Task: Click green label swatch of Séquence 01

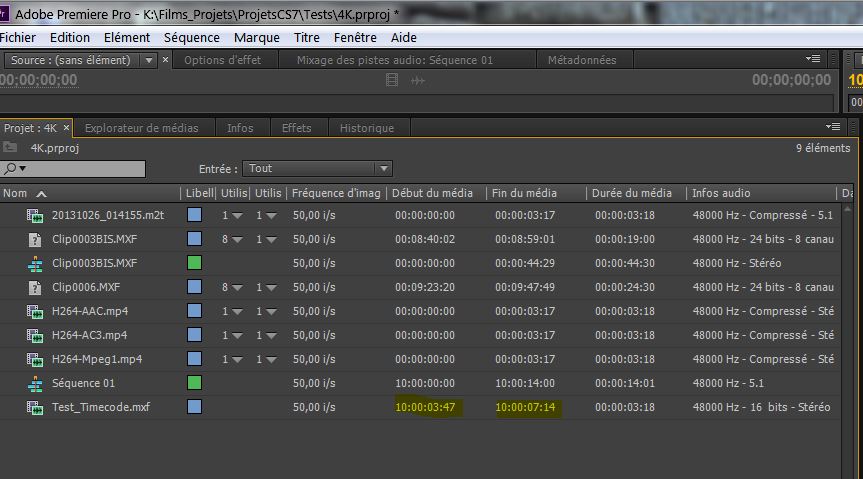Action: pos(194,383)
